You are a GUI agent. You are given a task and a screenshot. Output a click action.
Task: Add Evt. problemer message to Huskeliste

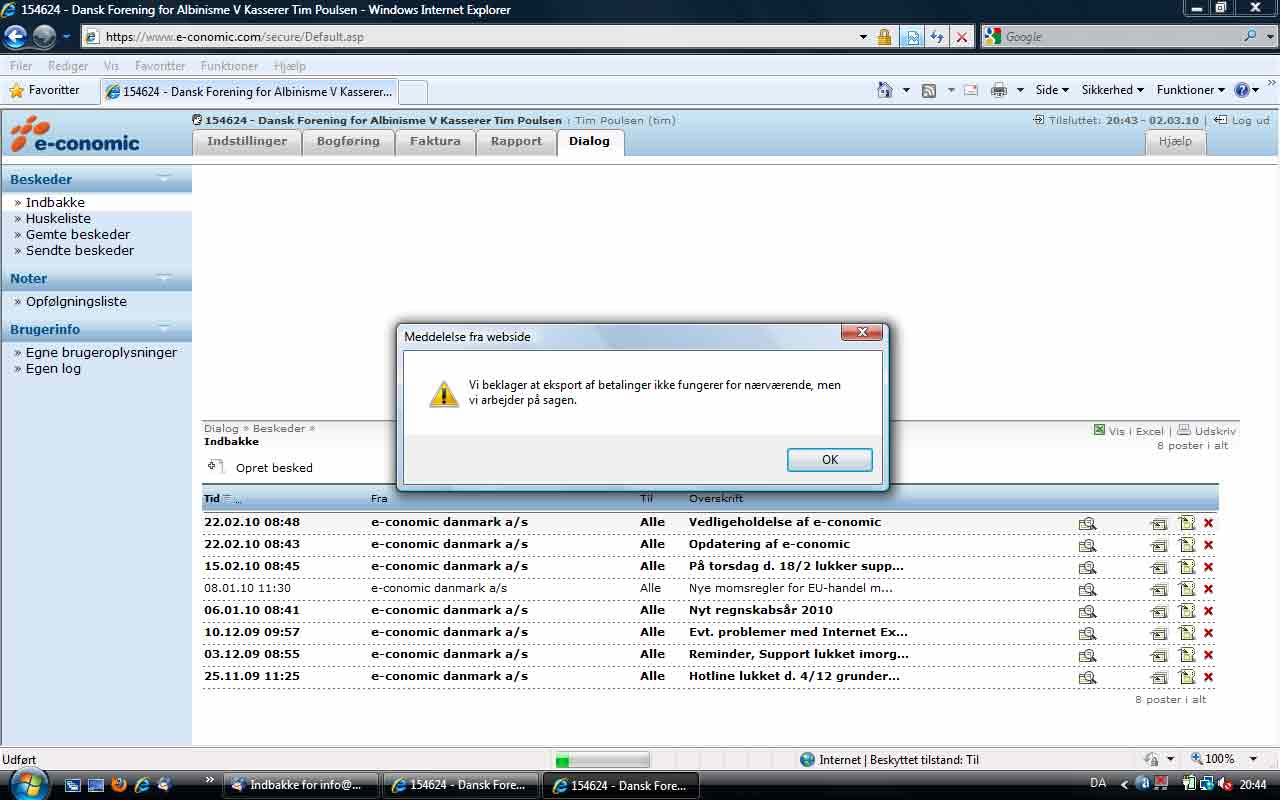pos(1187,633)
